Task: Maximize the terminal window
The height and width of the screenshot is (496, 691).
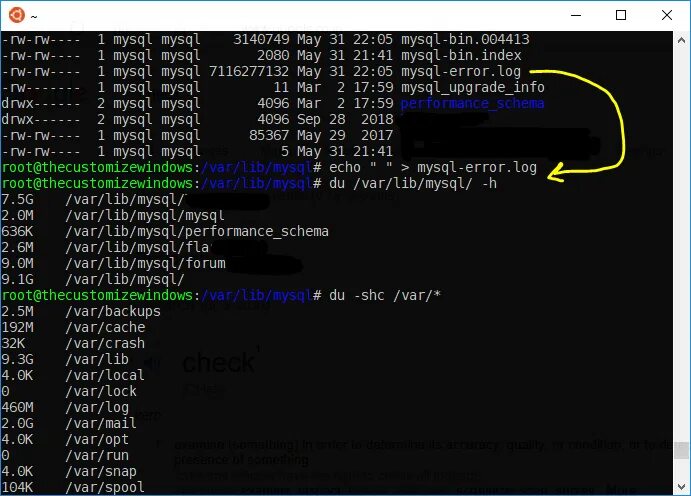Action: 620,15
